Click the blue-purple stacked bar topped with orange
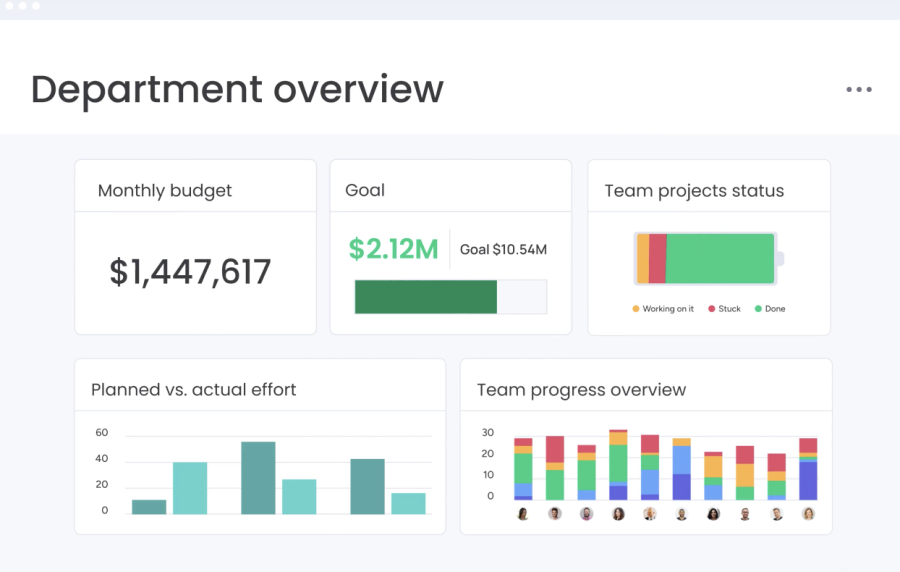This screenshot has height=572, width=900. pos(682,469)
